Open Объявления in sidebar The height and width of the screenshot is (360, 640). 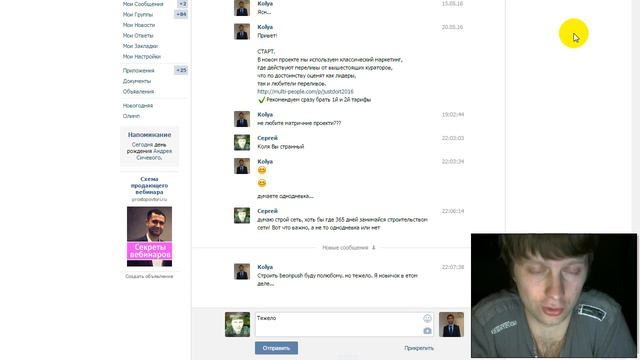click(x=138, y=92)
